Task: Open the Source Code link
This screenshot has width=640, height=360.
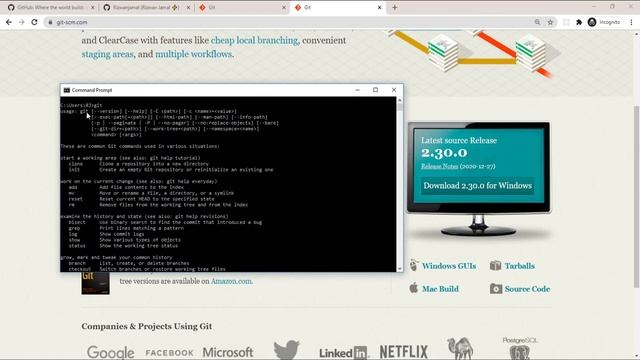Action: pyautogui.click(x=527, y=289)
